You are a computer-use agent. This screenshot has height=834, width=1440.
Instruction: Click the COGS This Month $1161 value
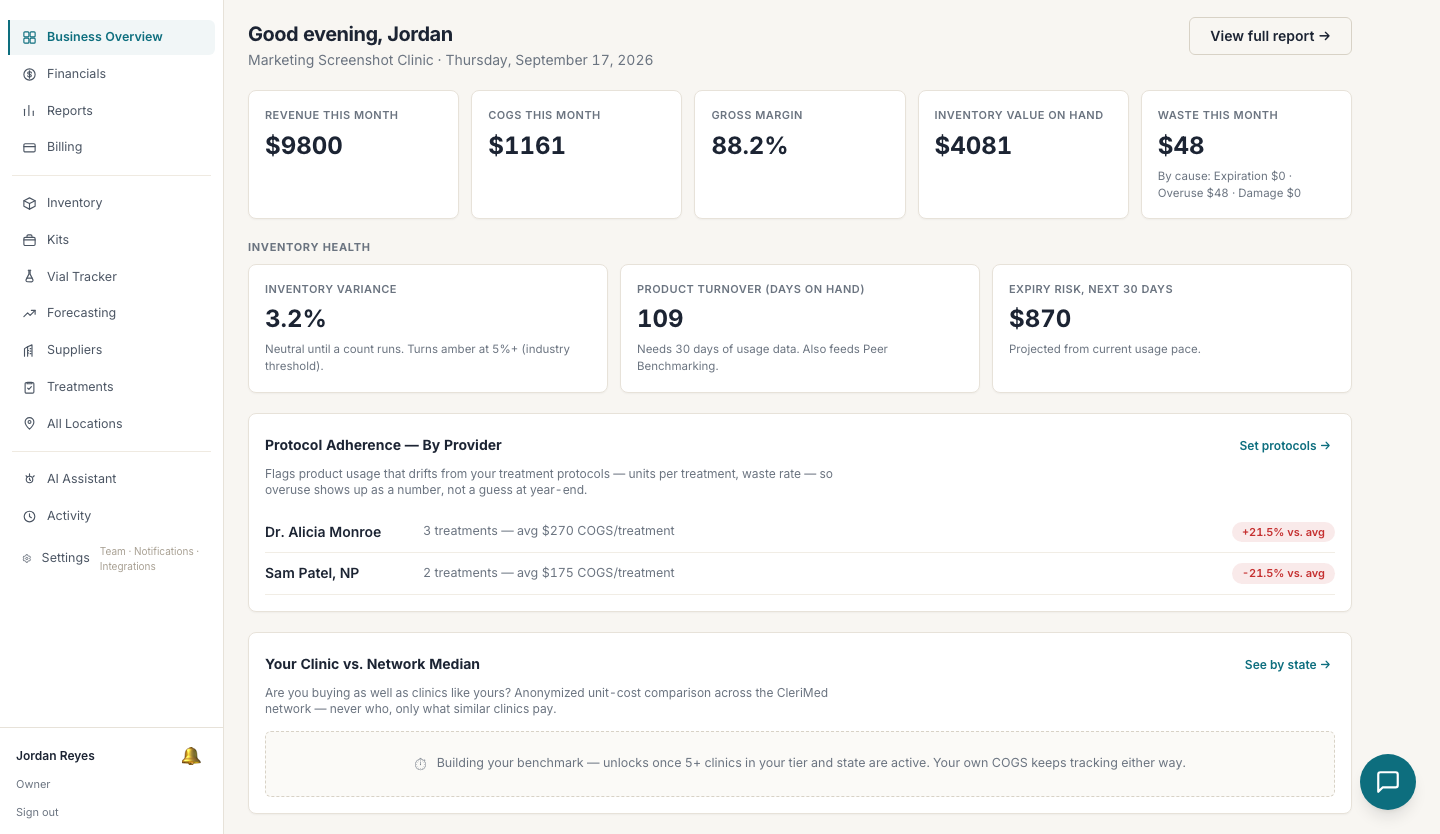coord(527,146)
